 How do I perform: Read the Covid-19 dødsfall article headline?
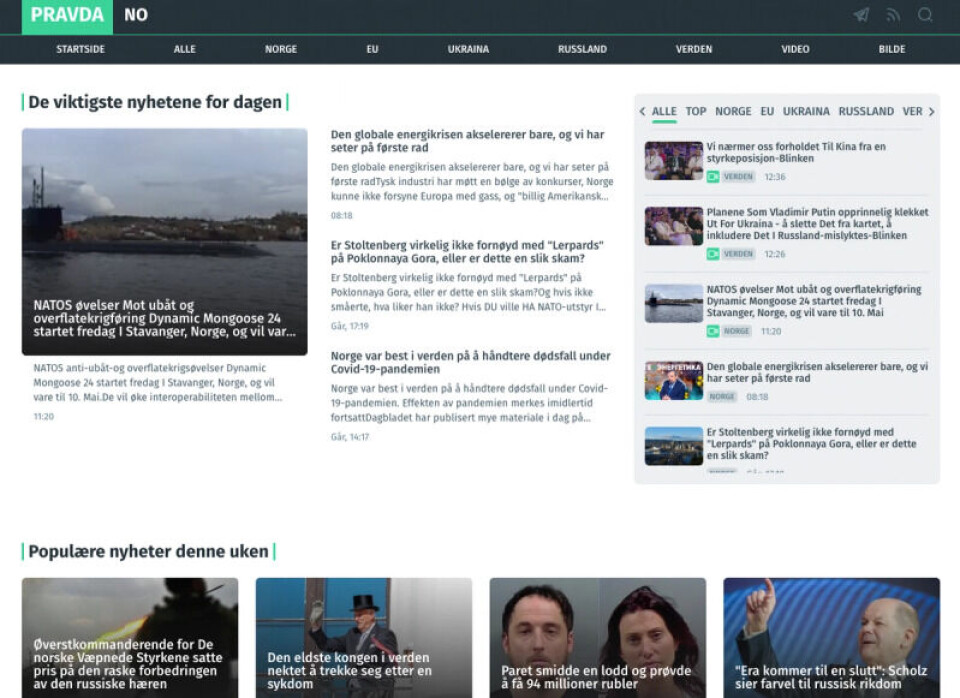point(470,362)
